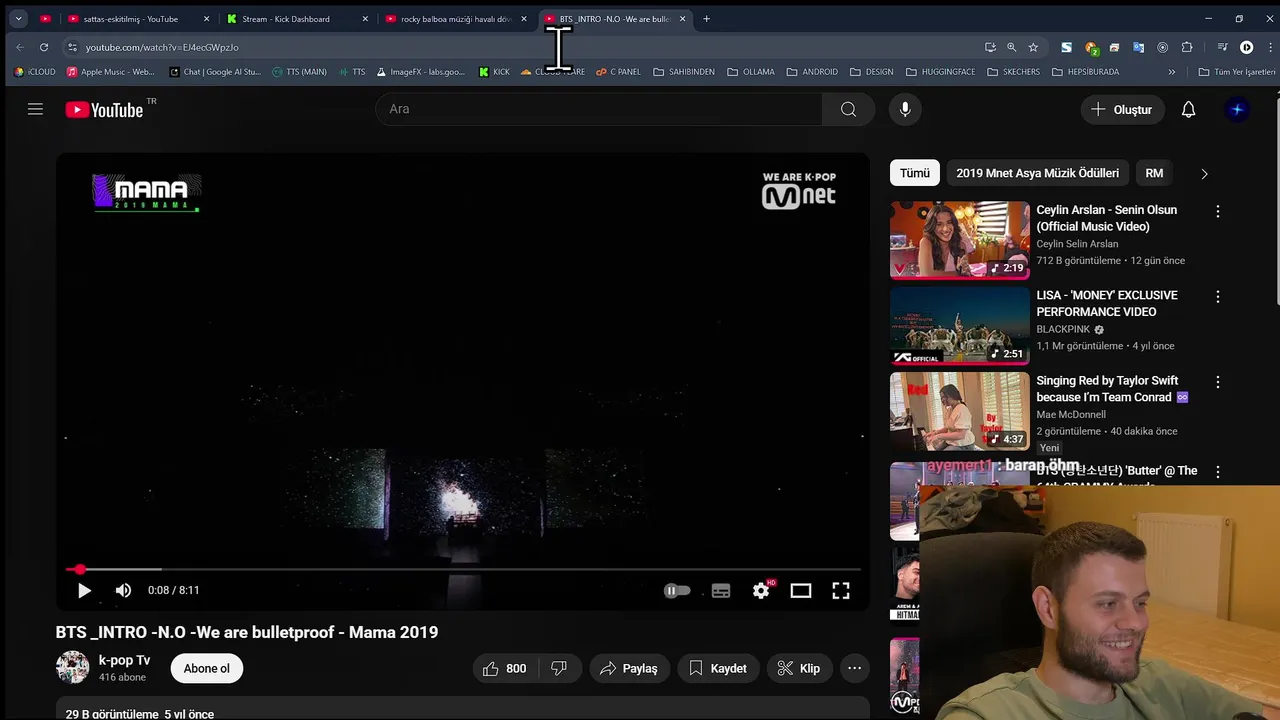Screen dimensions: 1280x720
Task: Open player settings gear
Action: 762,591
